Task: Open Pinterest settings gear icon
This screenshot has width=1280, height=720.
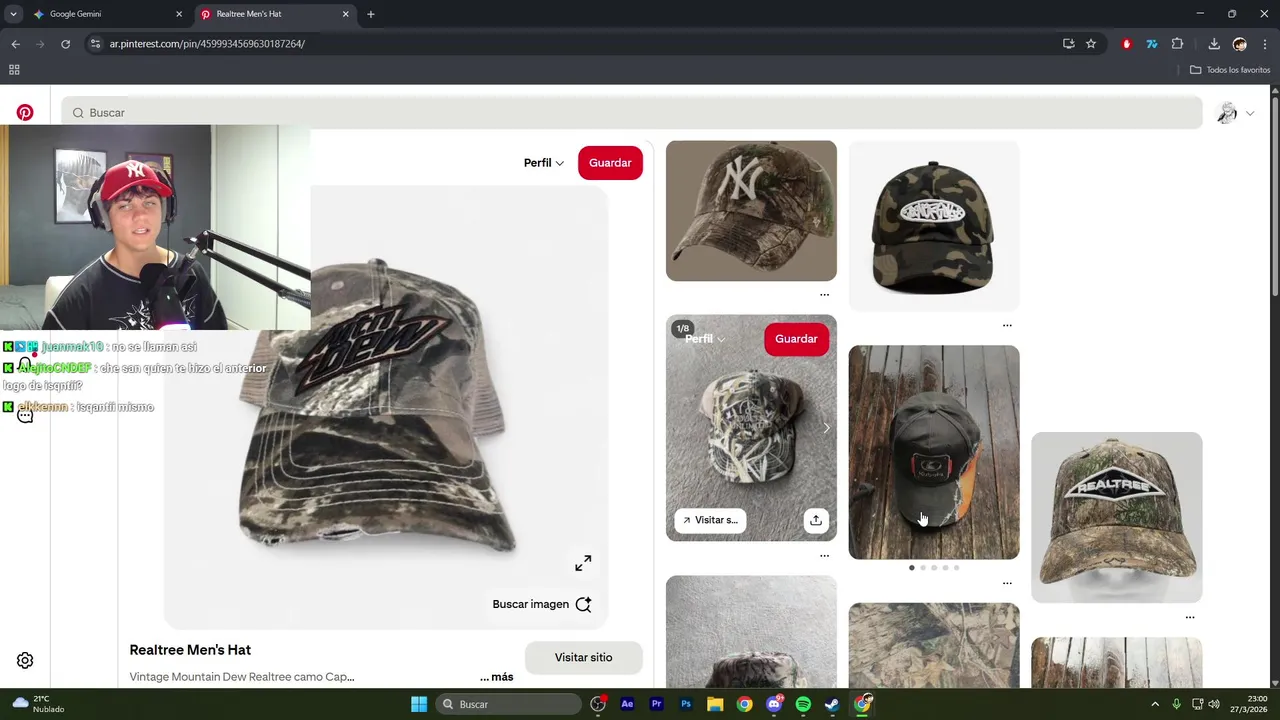Action: point(25,661)
